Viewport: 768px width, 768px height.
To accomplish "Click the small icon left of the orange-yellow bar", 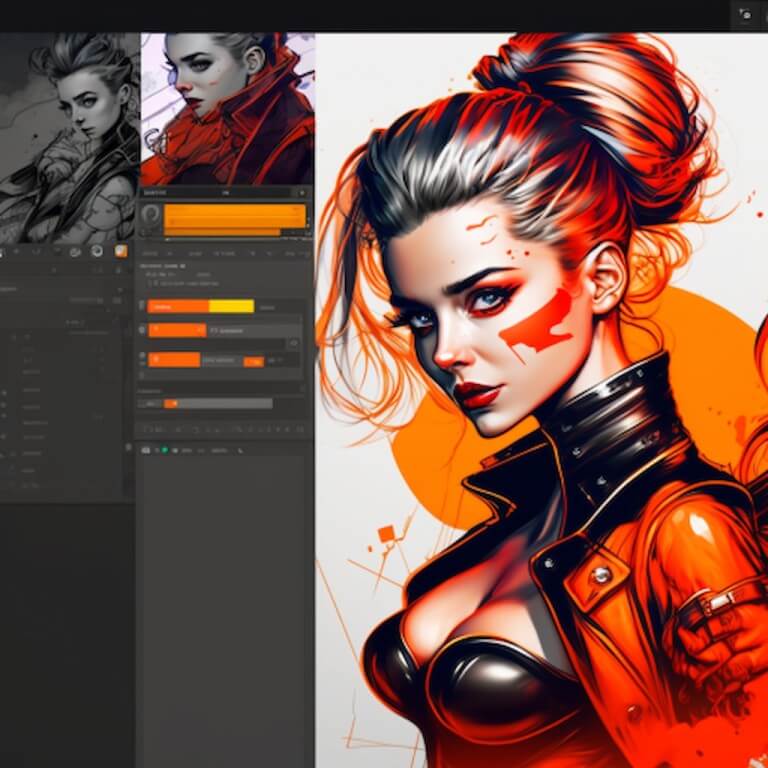I will (x=142, y=307).
